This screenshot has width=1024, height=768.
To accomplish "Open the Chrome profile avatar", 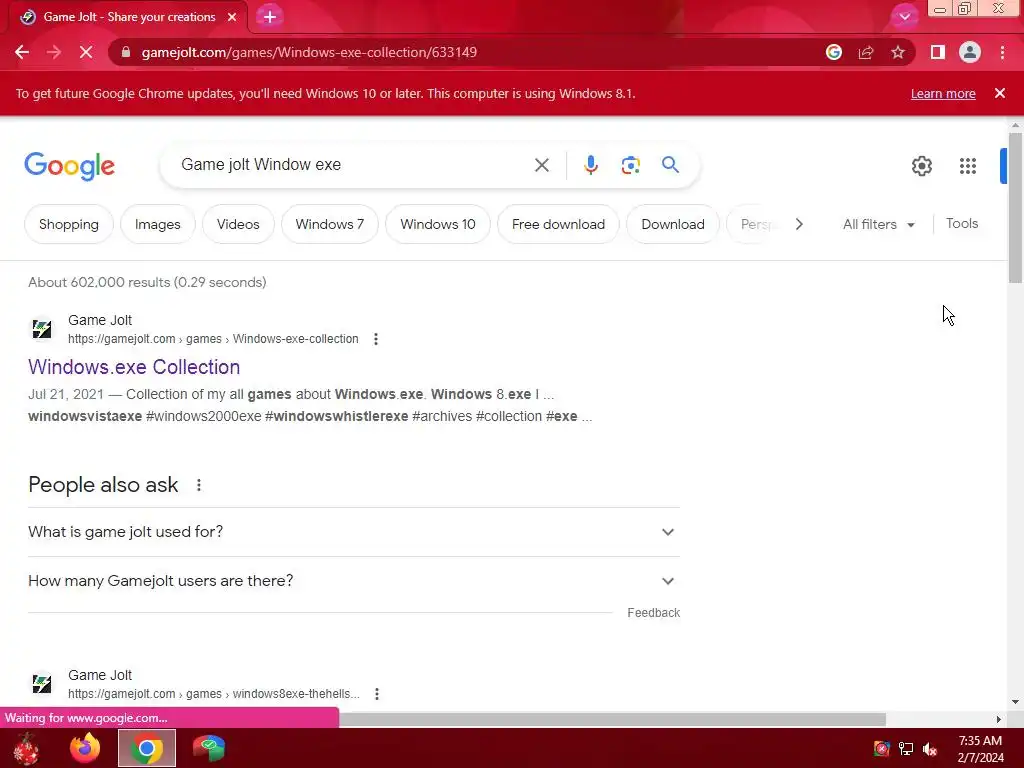I will 970,52.
